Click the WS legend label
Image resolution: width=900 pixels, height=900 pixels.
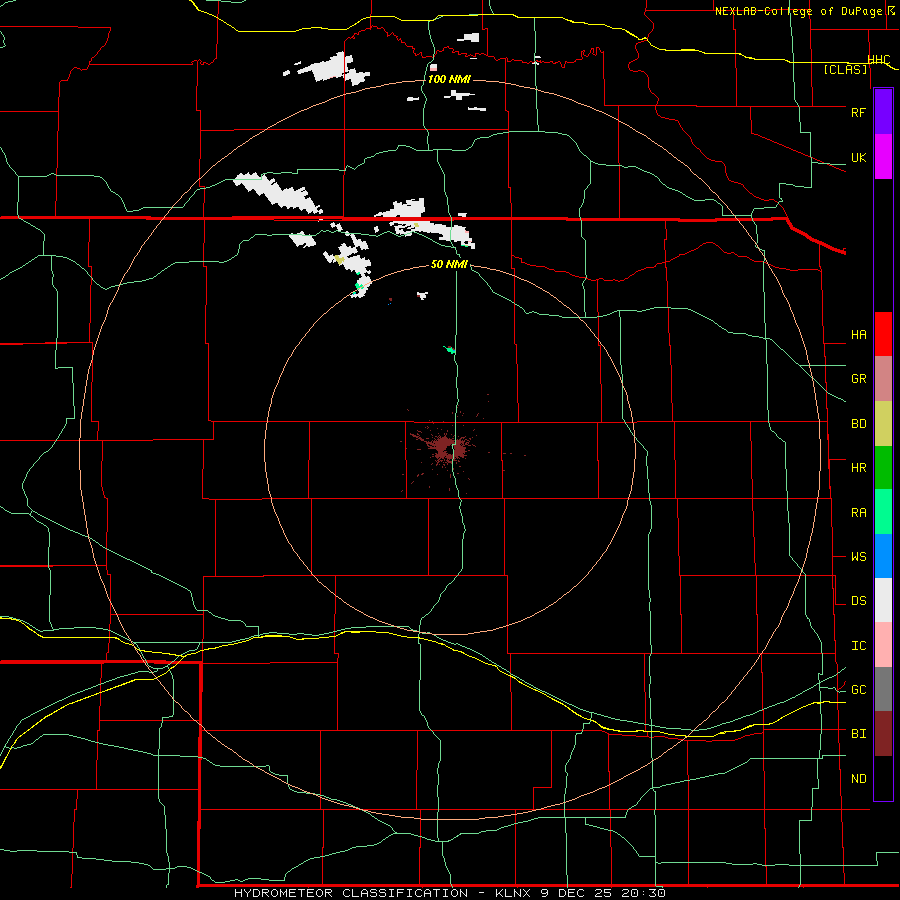(x=858, y=556)
